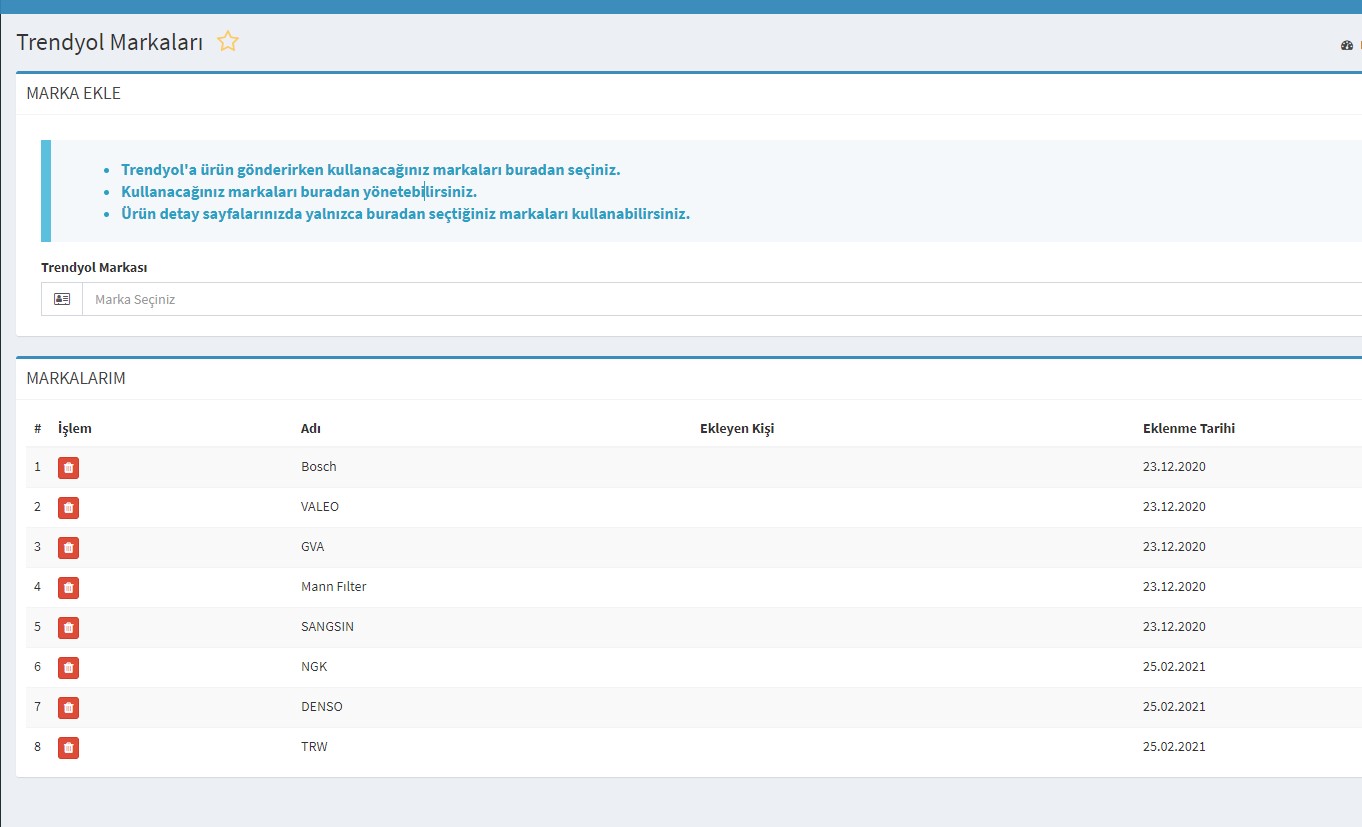Click the favorite star next to Trendyol Markaları
The height and width of the screenshot is (827, 1362).
click(x=228, y=42)
